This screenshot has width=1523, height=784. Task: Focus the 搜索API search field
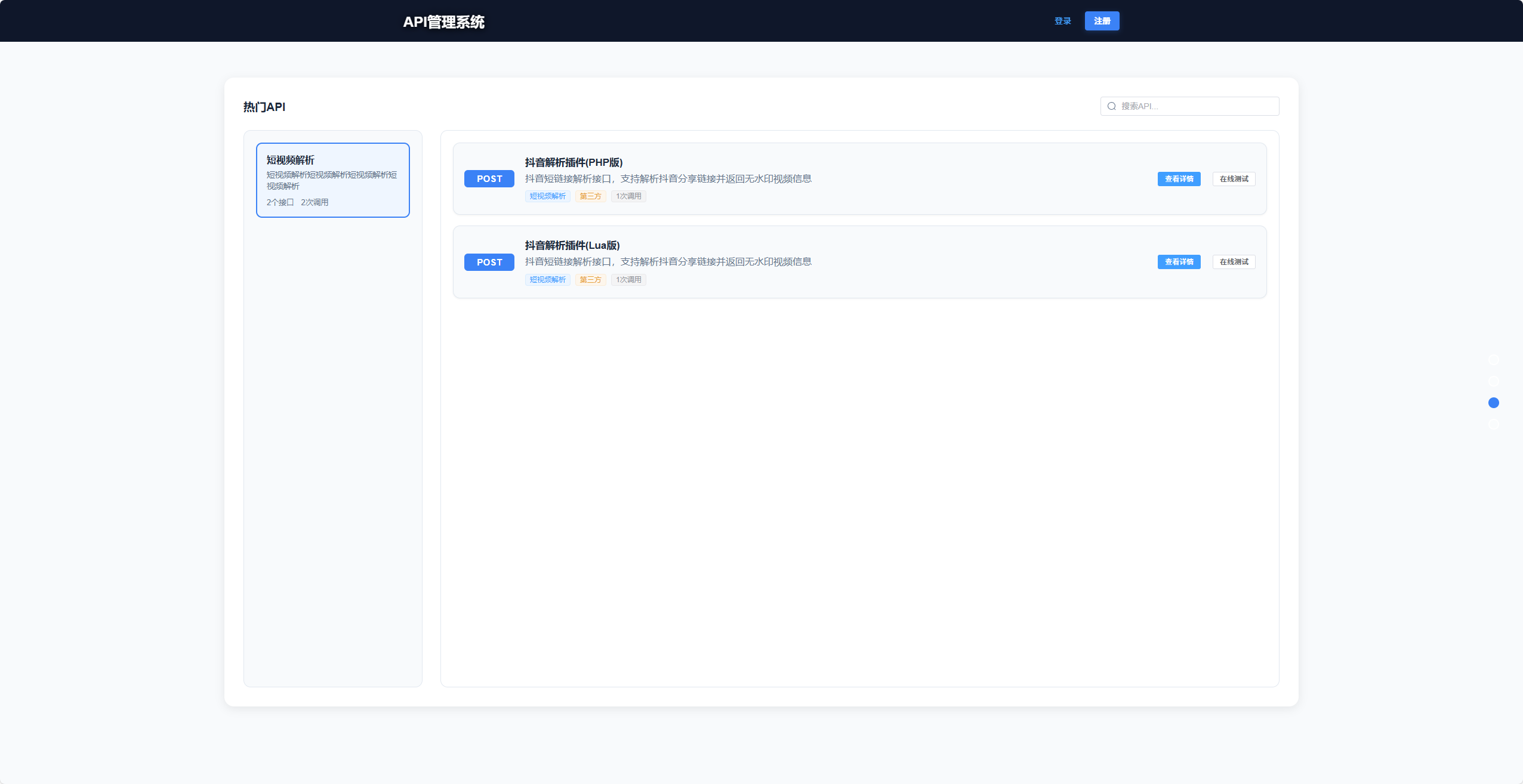[x=1189, y=106]
